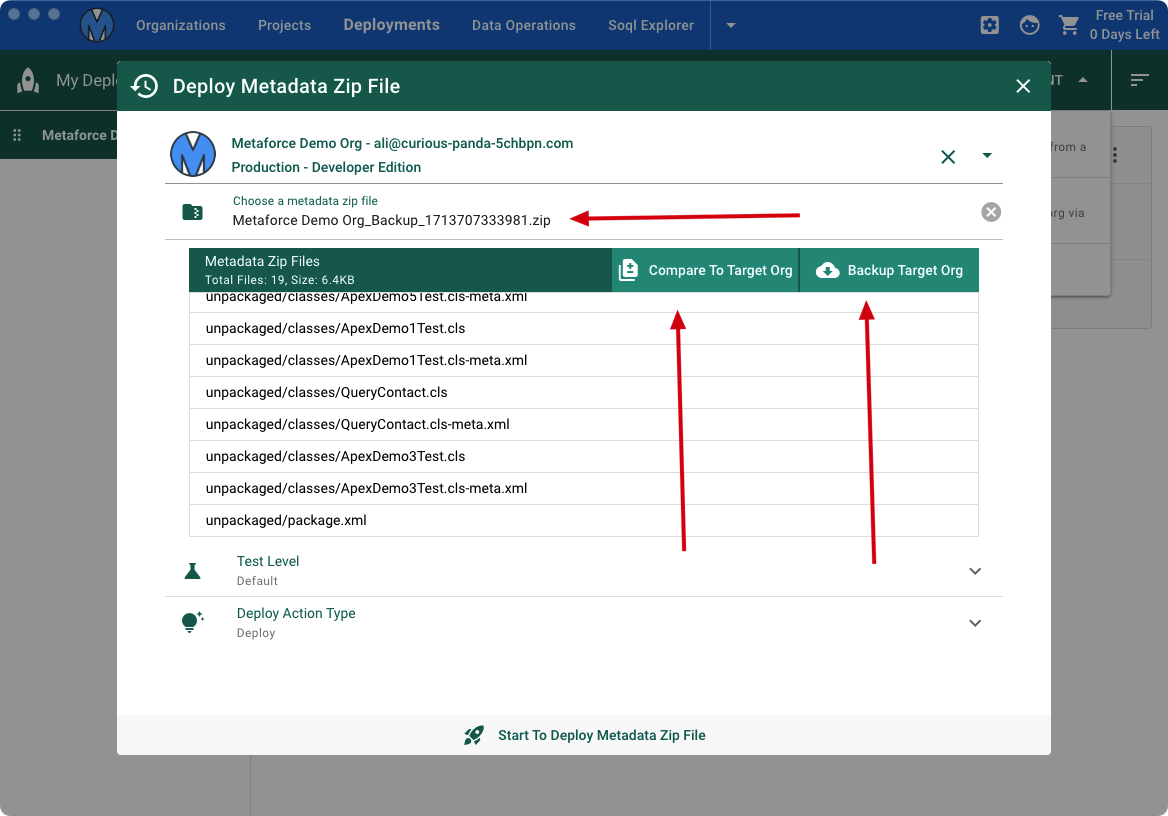Click the Metaforce logo in the top bar
1168x816 pixels.
97,25
